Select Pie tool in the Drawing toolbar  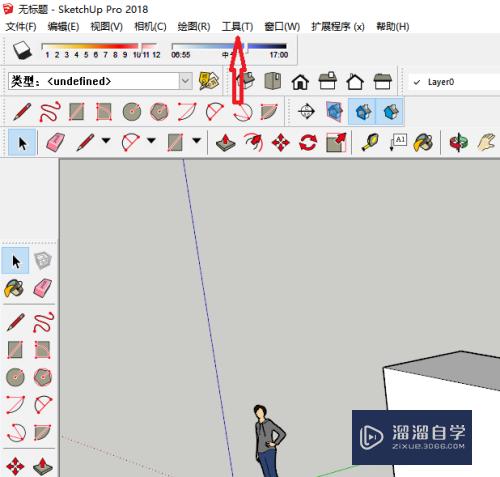[x=269, y=111]
